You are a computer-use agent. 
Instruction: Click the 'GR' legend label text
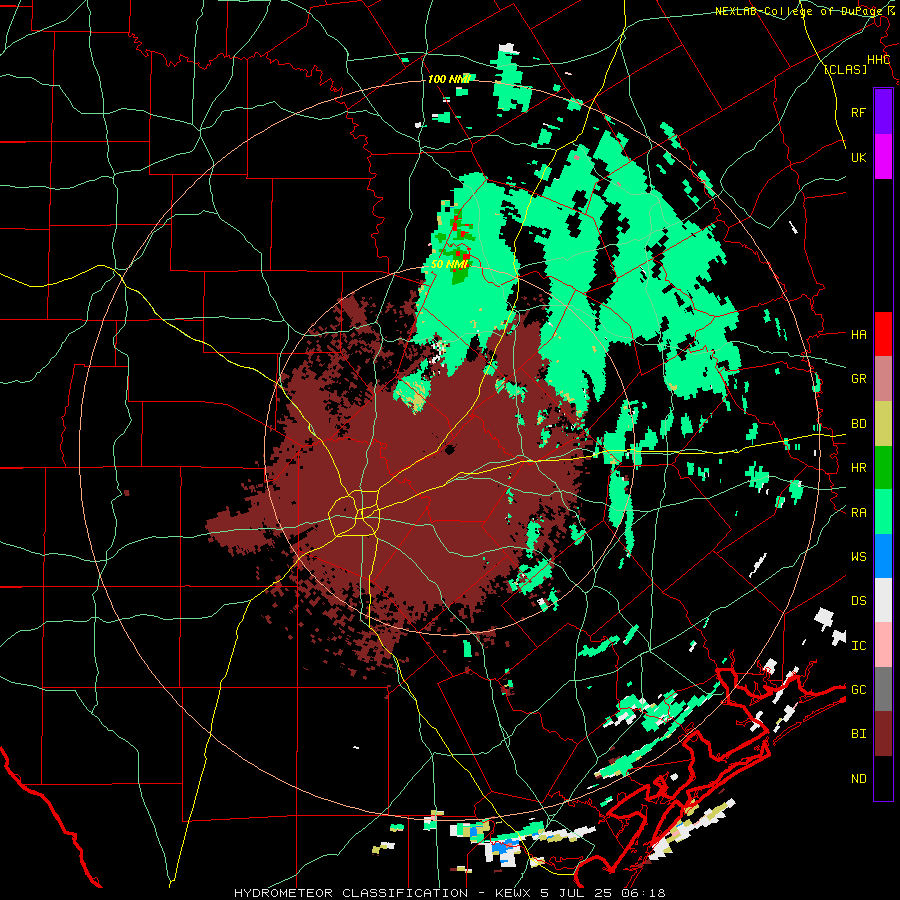click(x=858, y=379)
